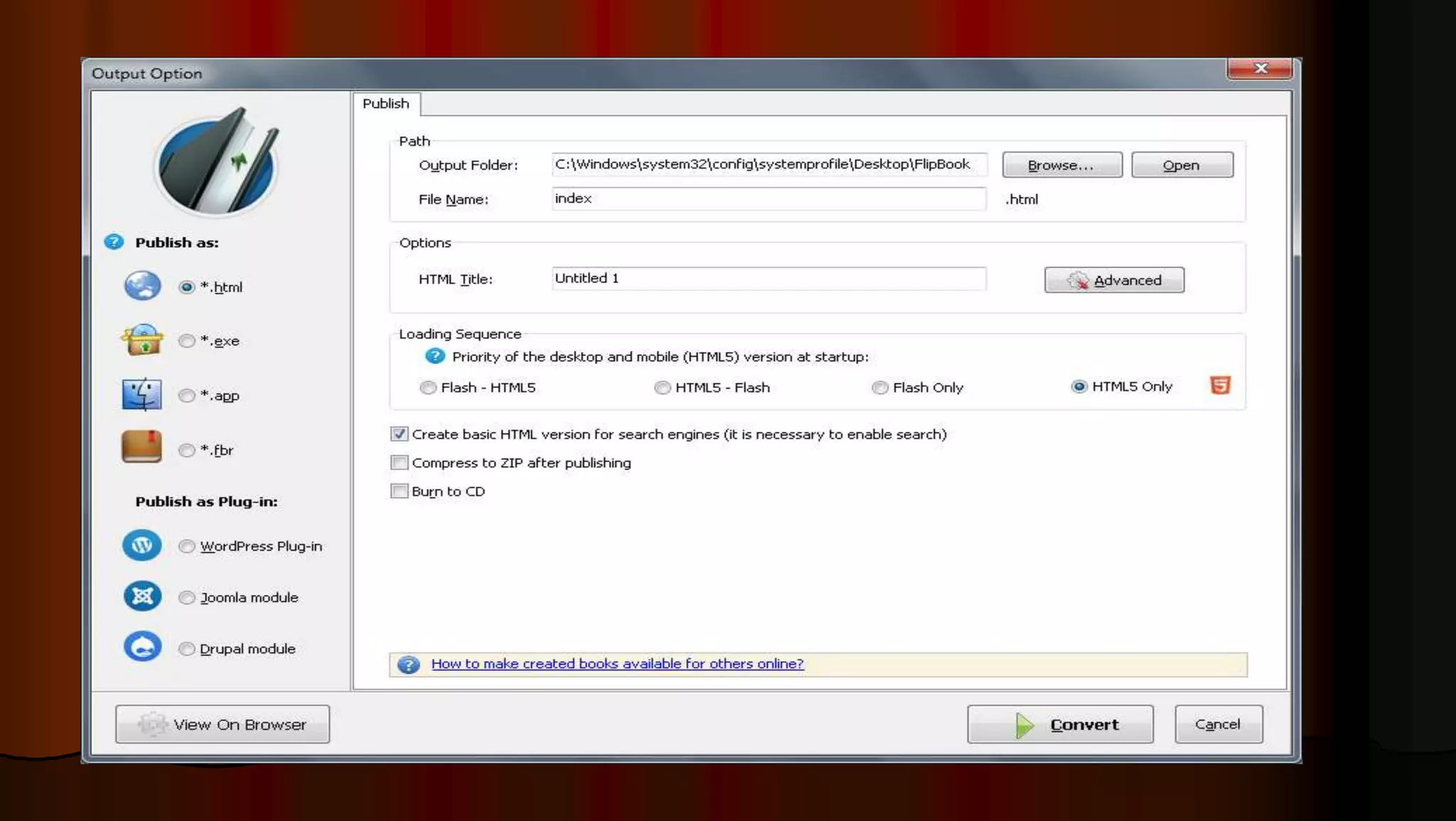
Task: Click help icon beside Publish as
Action: coord(114,242)
